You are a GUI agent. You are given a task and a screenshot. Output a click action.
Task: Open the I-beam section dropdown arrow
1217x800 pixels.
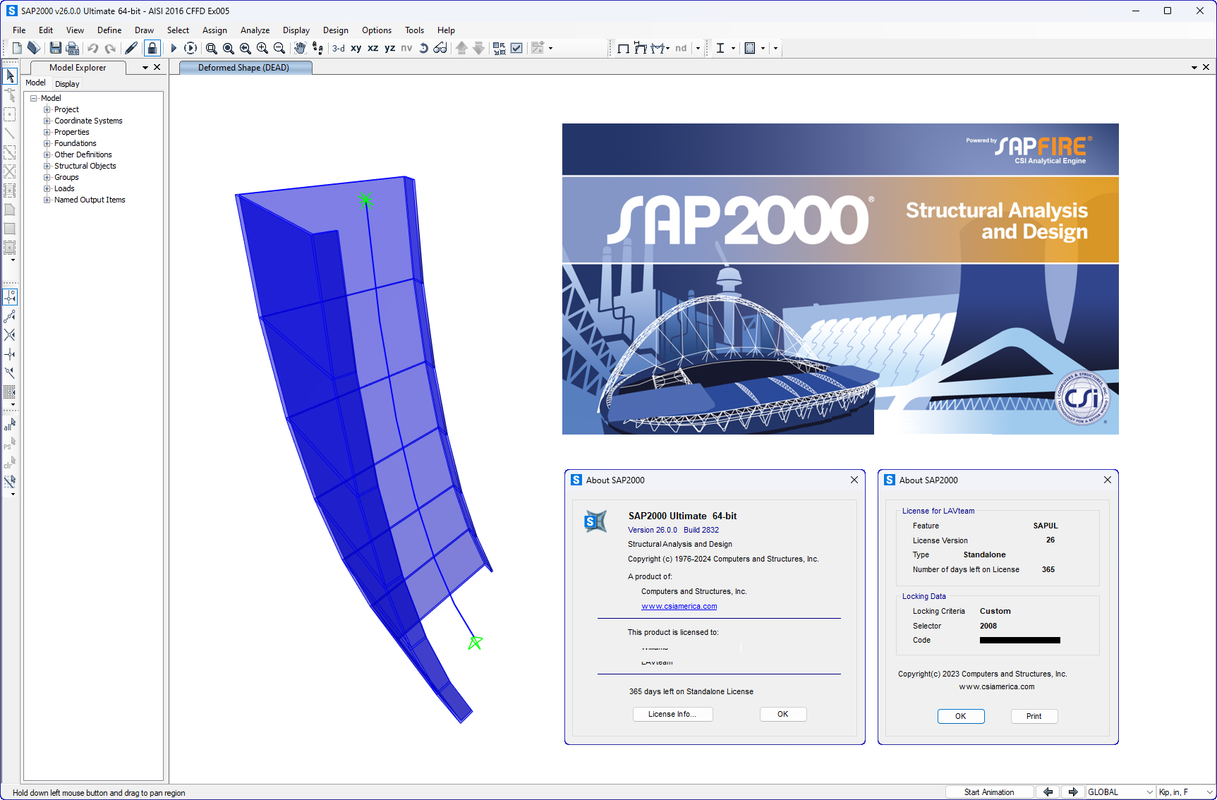[733, 48]
